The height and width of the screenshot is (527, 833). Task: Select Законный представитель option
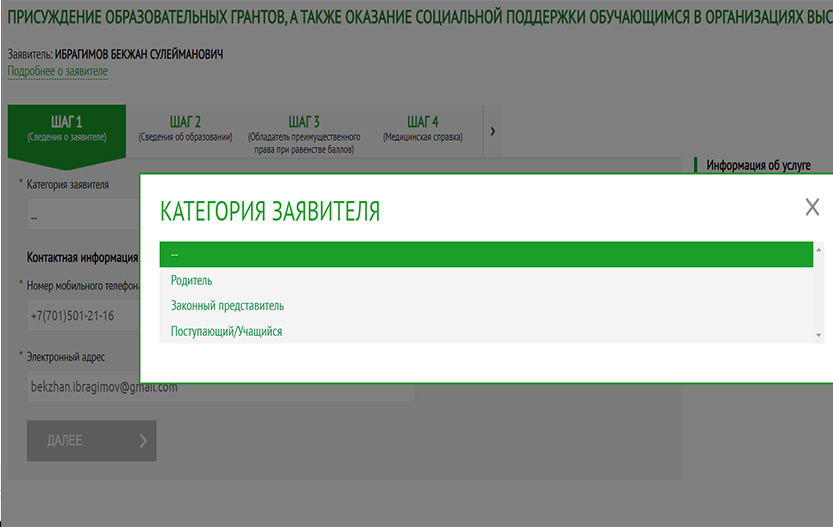(227, 306)
